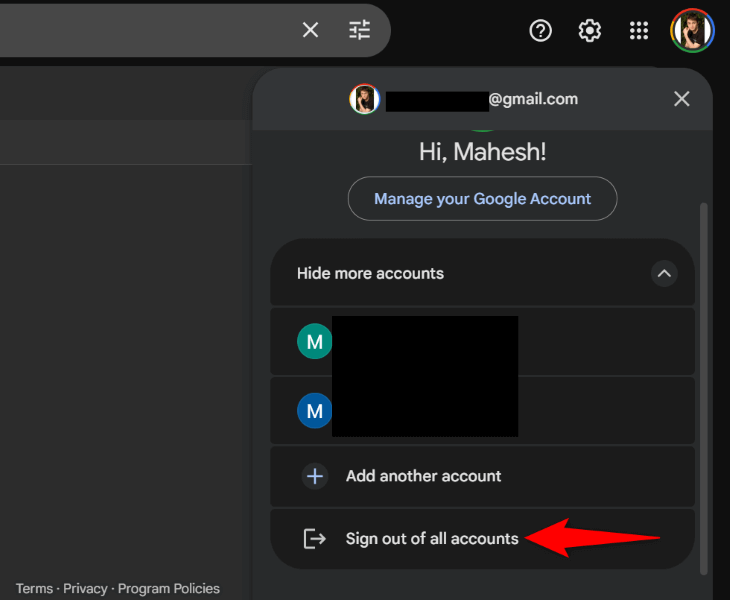Click Hide more accounts label

tap(370, 273)
